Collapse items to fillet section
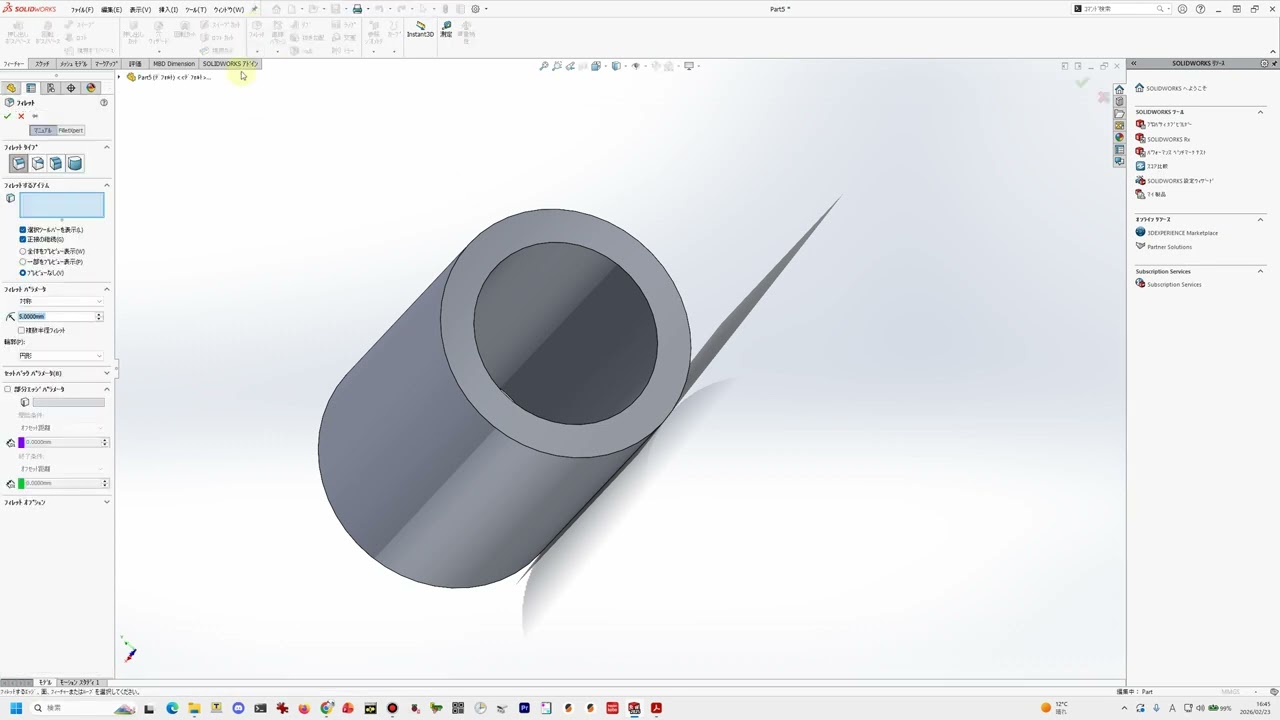Image resolution: width=1280 pixels, height=720 pixels. (x=107, y=185)
